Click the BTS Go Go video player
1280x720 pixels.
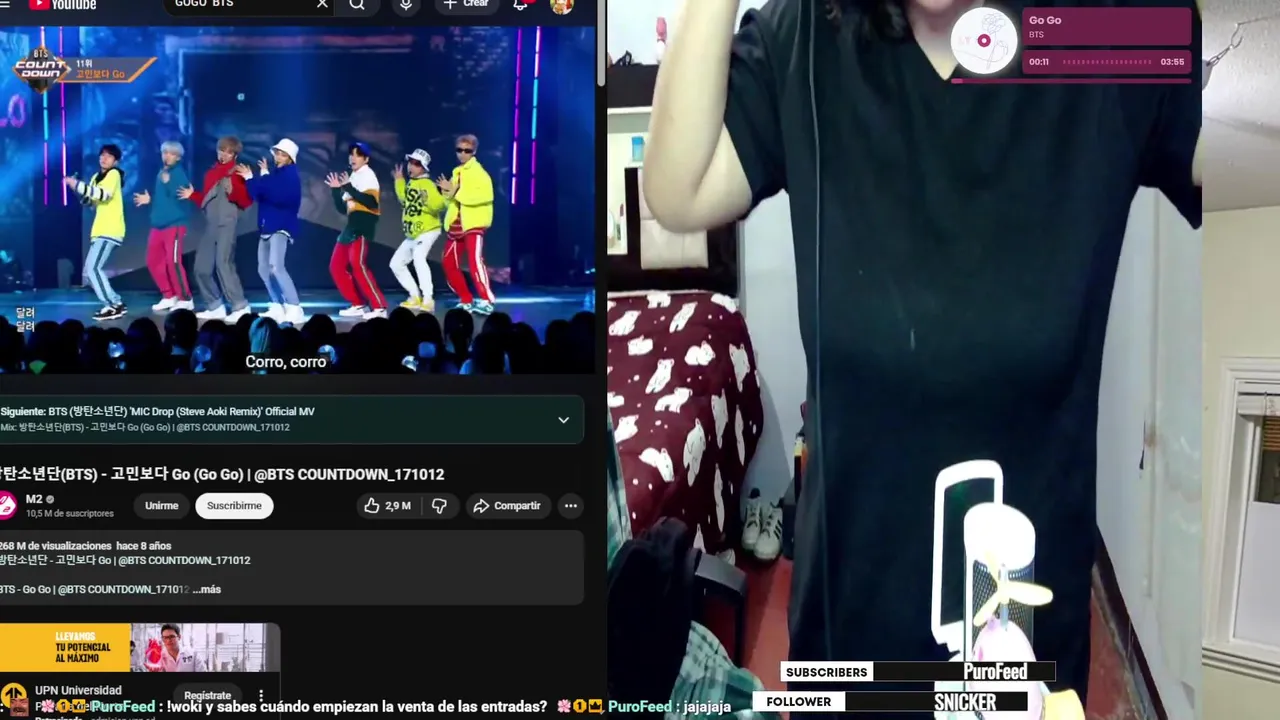tap(297, 199)
